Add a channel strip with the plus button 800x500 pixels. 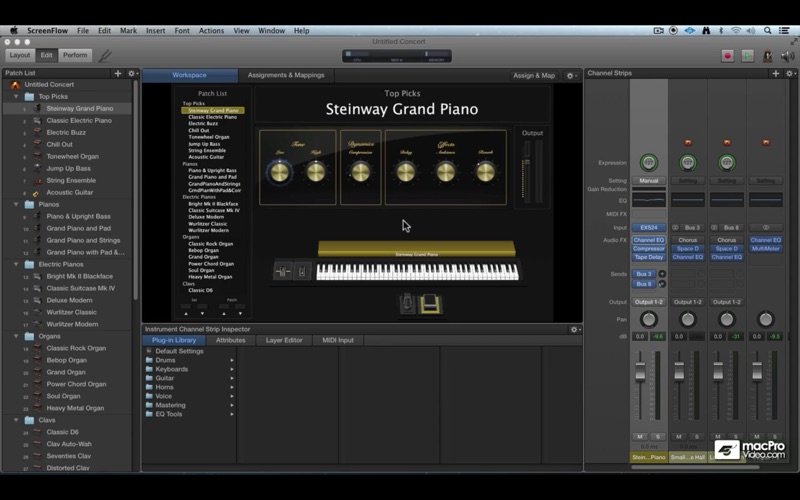click(776, 73)
